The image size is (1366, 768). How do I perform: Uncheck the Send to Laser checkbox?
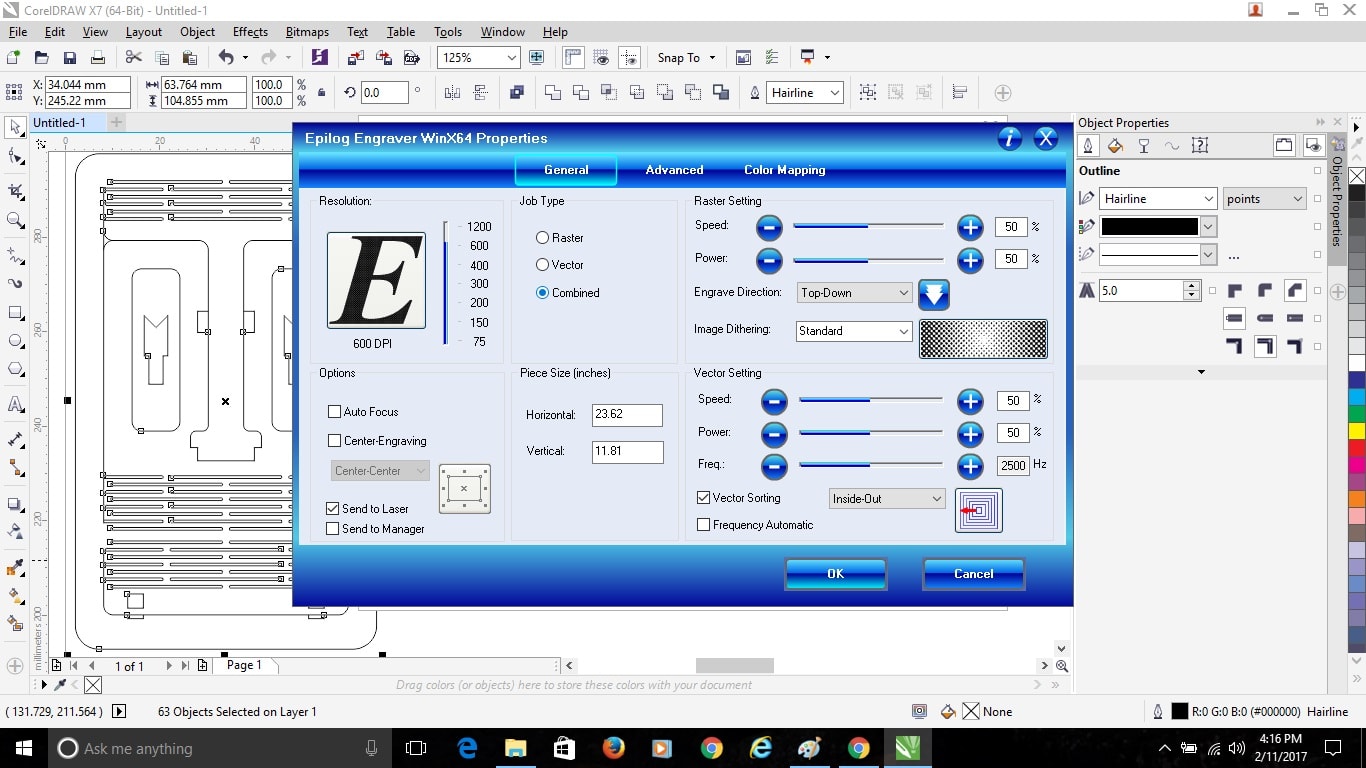tap(333, 509)
